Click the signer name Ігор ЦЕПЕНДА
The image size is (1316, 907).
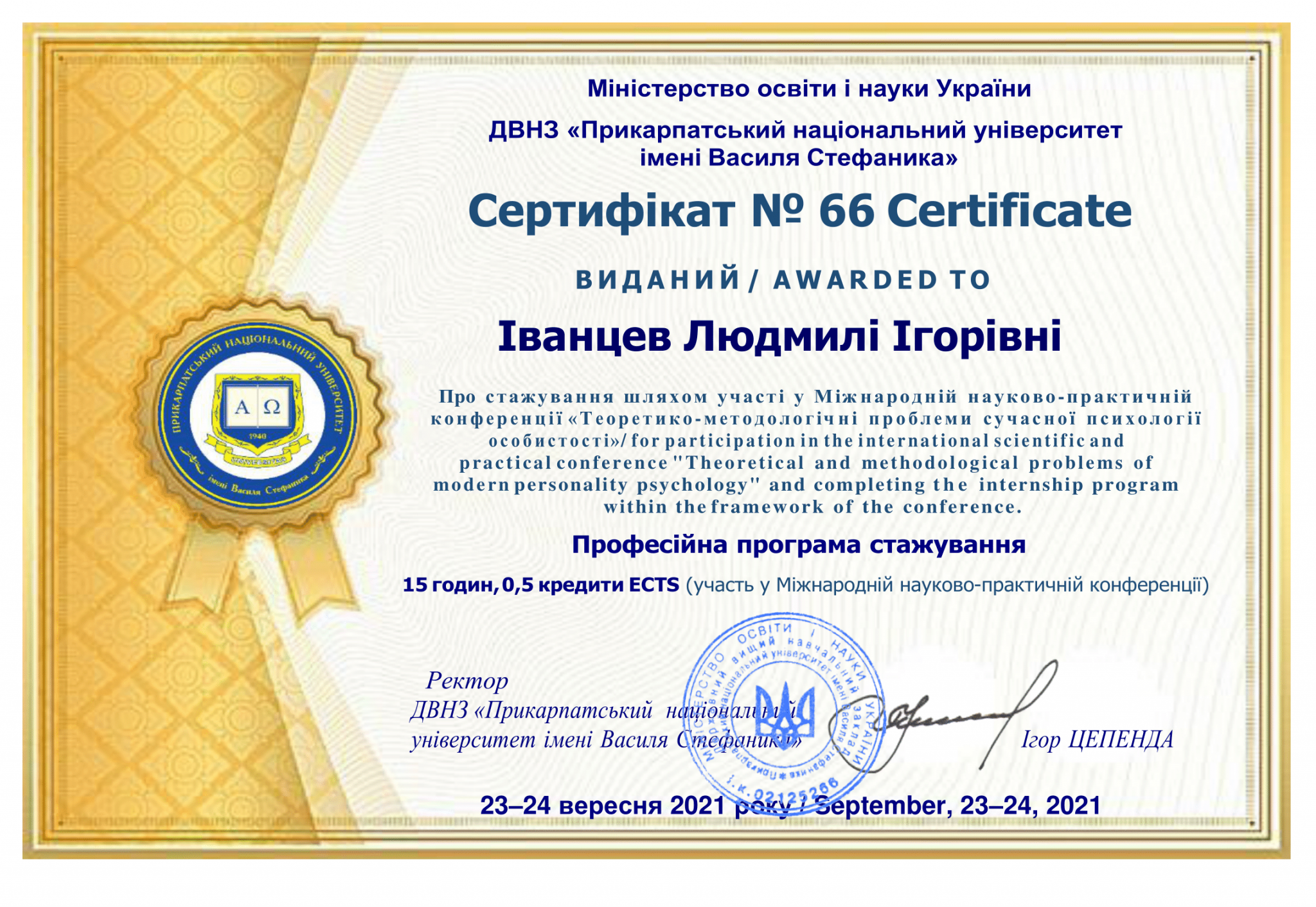click(1098, 740)
